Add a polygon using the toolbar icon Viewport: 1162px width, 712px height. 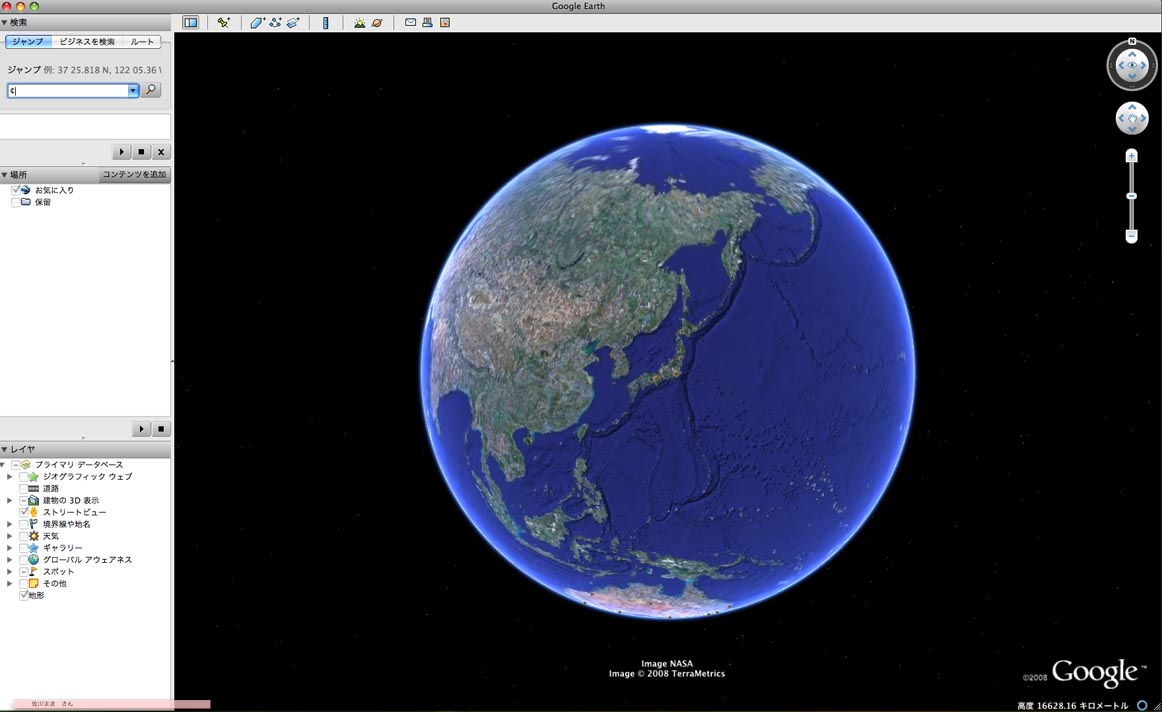pyautogui.click(x=257, y=22)
